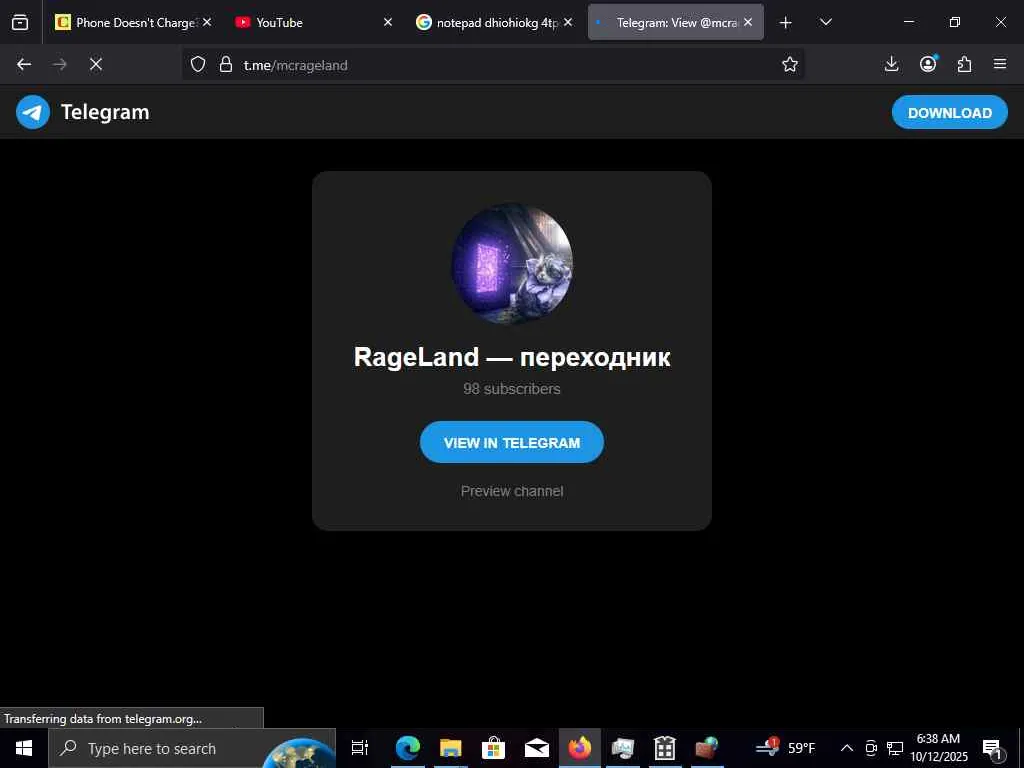Bookmark this page with the star icon
The image size is (1024, 768).
pos(790,65)
